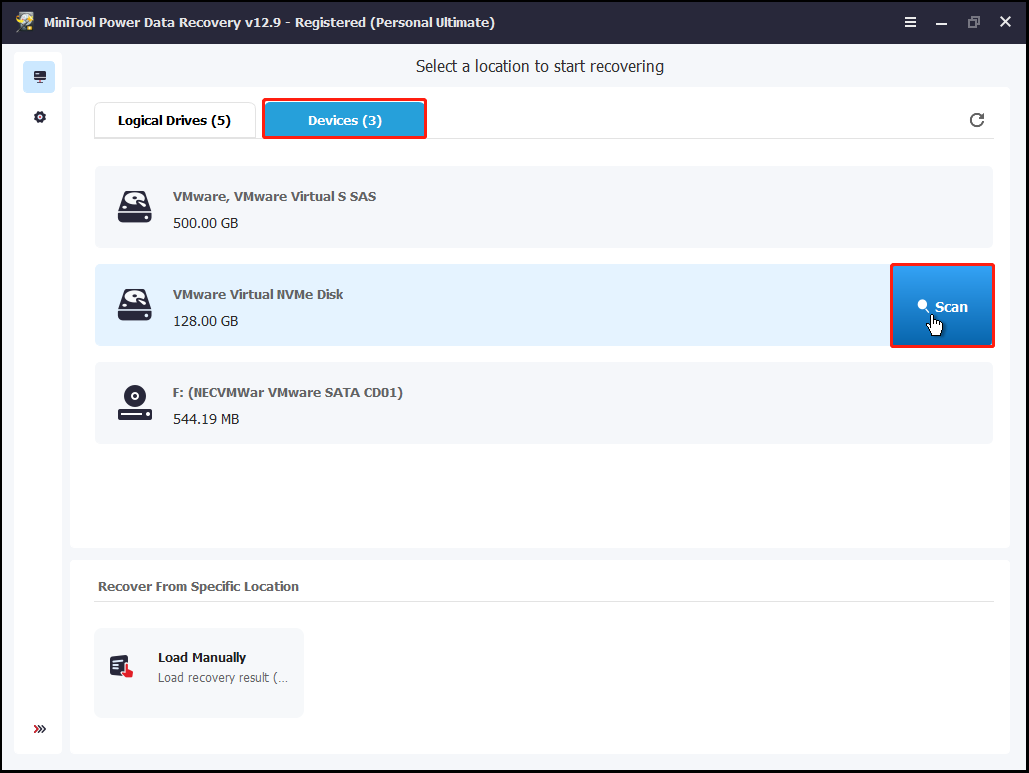The height and width of the screenshot is (773, 1029).
Task: Click the 'VMware Virtual NVMe Disk' label
Action: click(x=258, y=295)
